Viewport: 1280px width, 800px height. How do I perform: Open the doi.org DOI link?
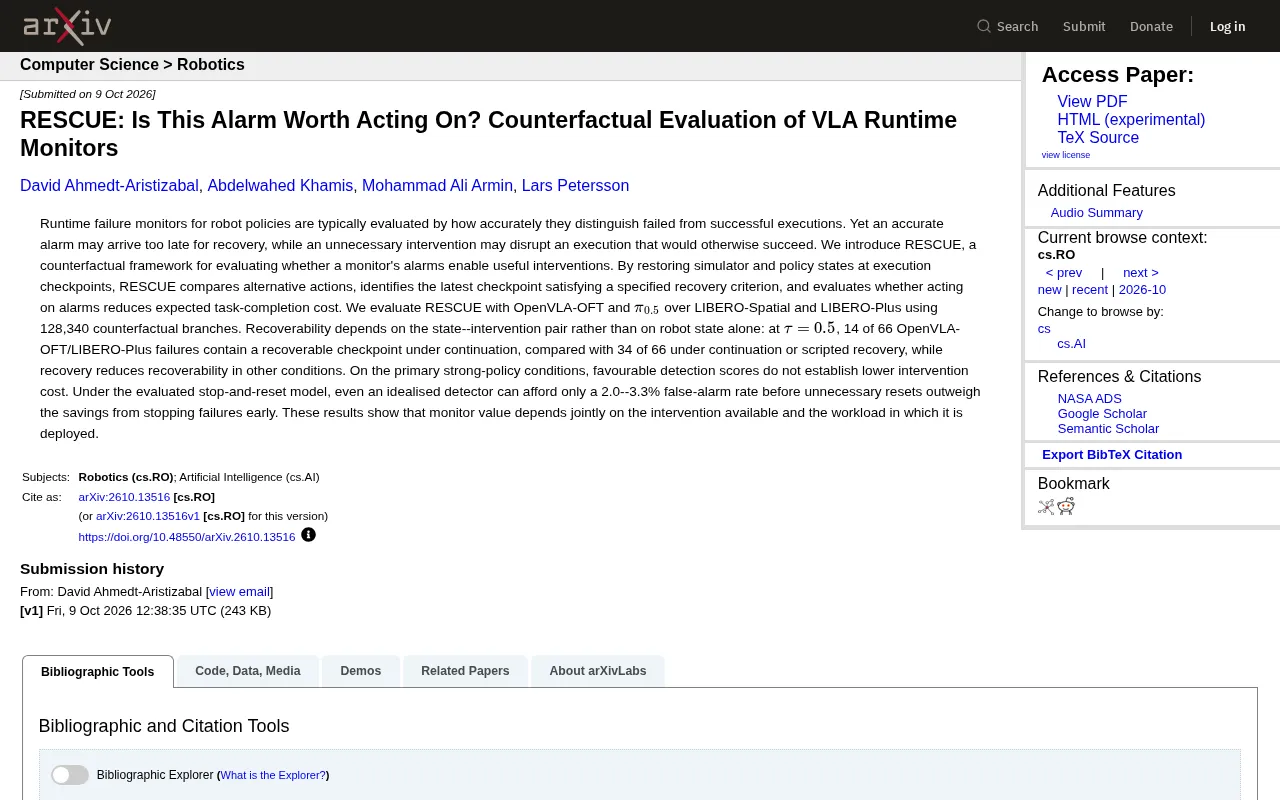(187, 537)
